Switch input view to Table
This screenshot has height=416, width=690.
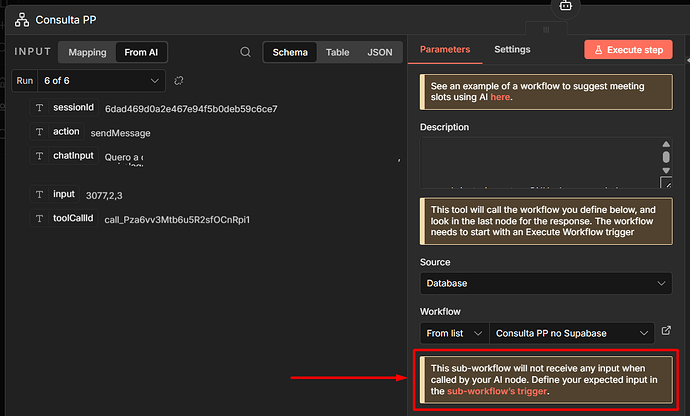point(338,52)
